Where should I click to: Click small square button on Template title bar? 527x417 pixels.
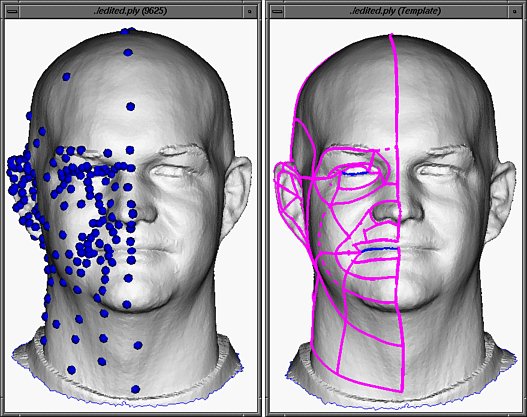[x=515, y=11]
